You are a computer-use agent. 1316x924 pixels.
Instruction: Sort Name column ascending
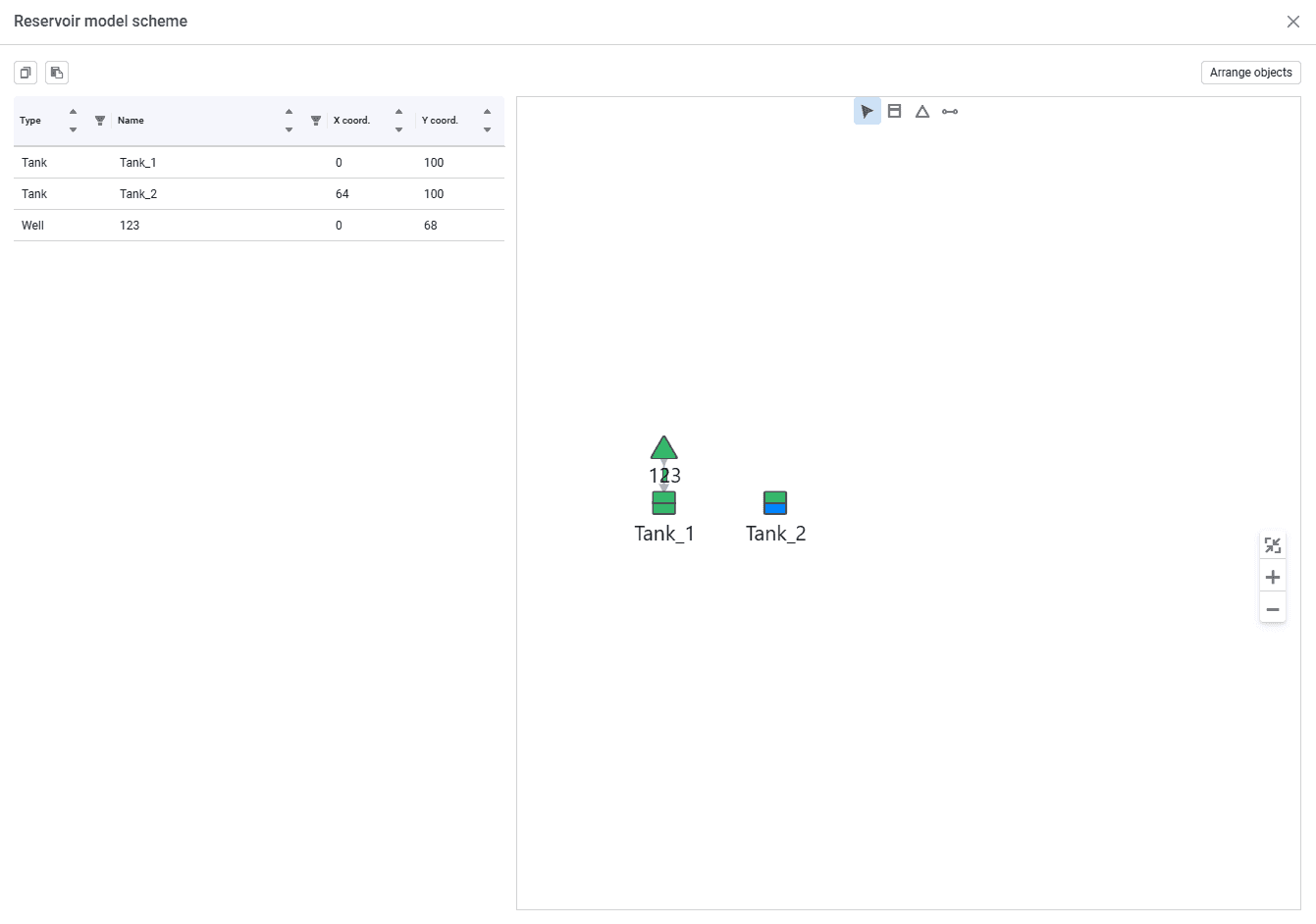pos(289,112)
